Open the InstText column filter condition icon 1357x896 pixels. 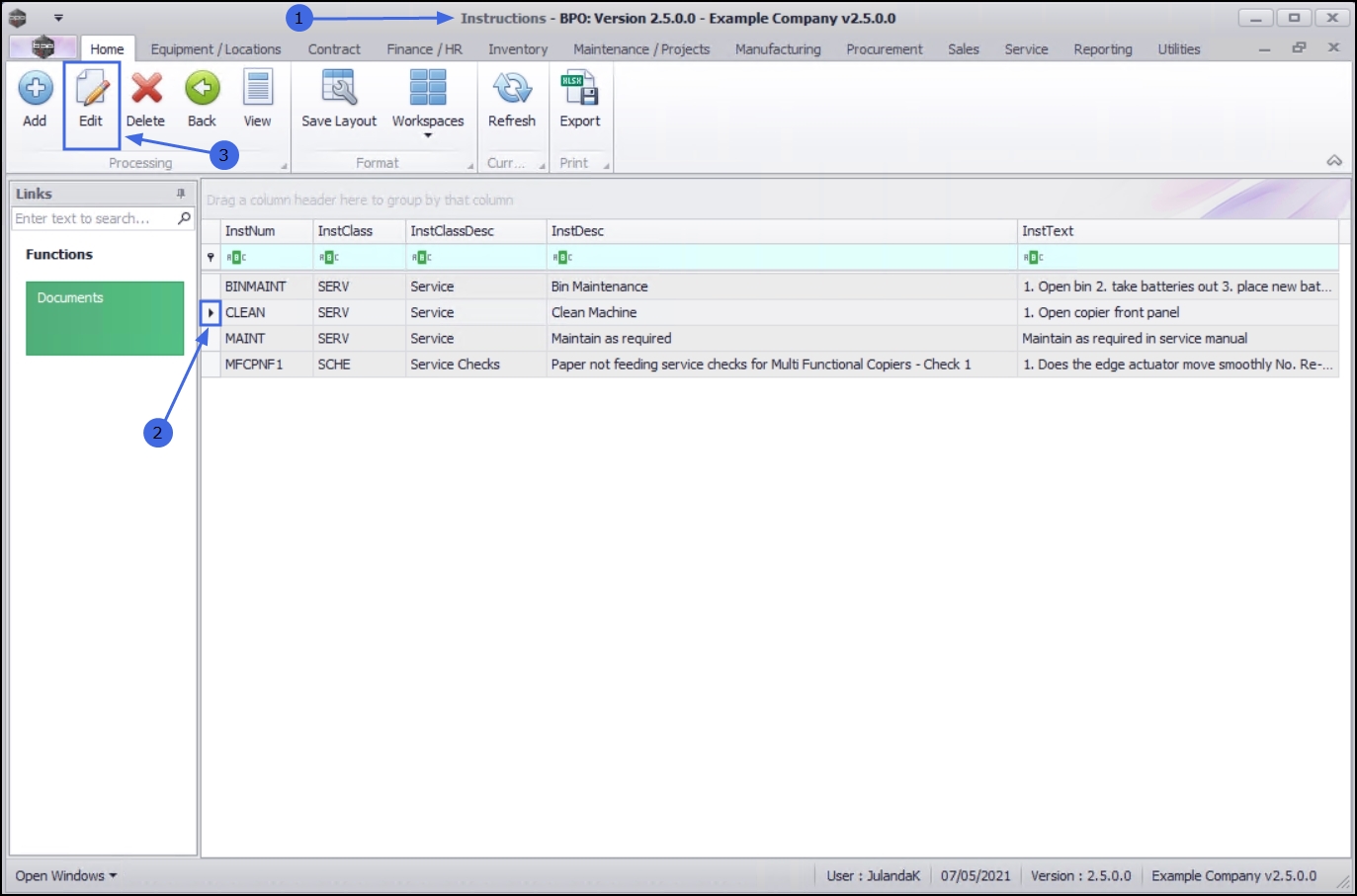pyautogui.click(x=1033, y=258)
